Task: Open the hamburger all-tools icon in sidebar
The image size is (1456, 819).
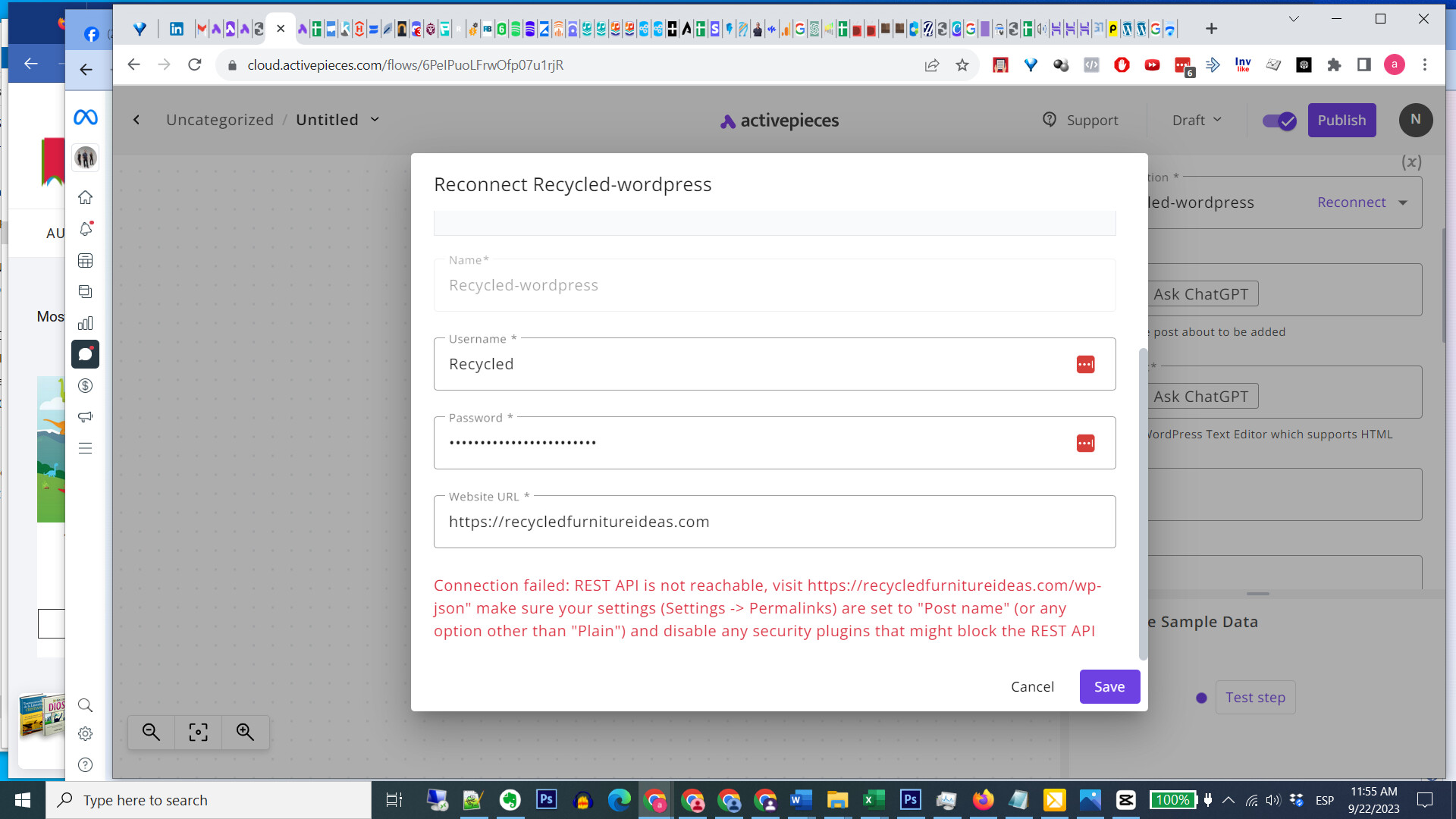Action: coord(86,448)
